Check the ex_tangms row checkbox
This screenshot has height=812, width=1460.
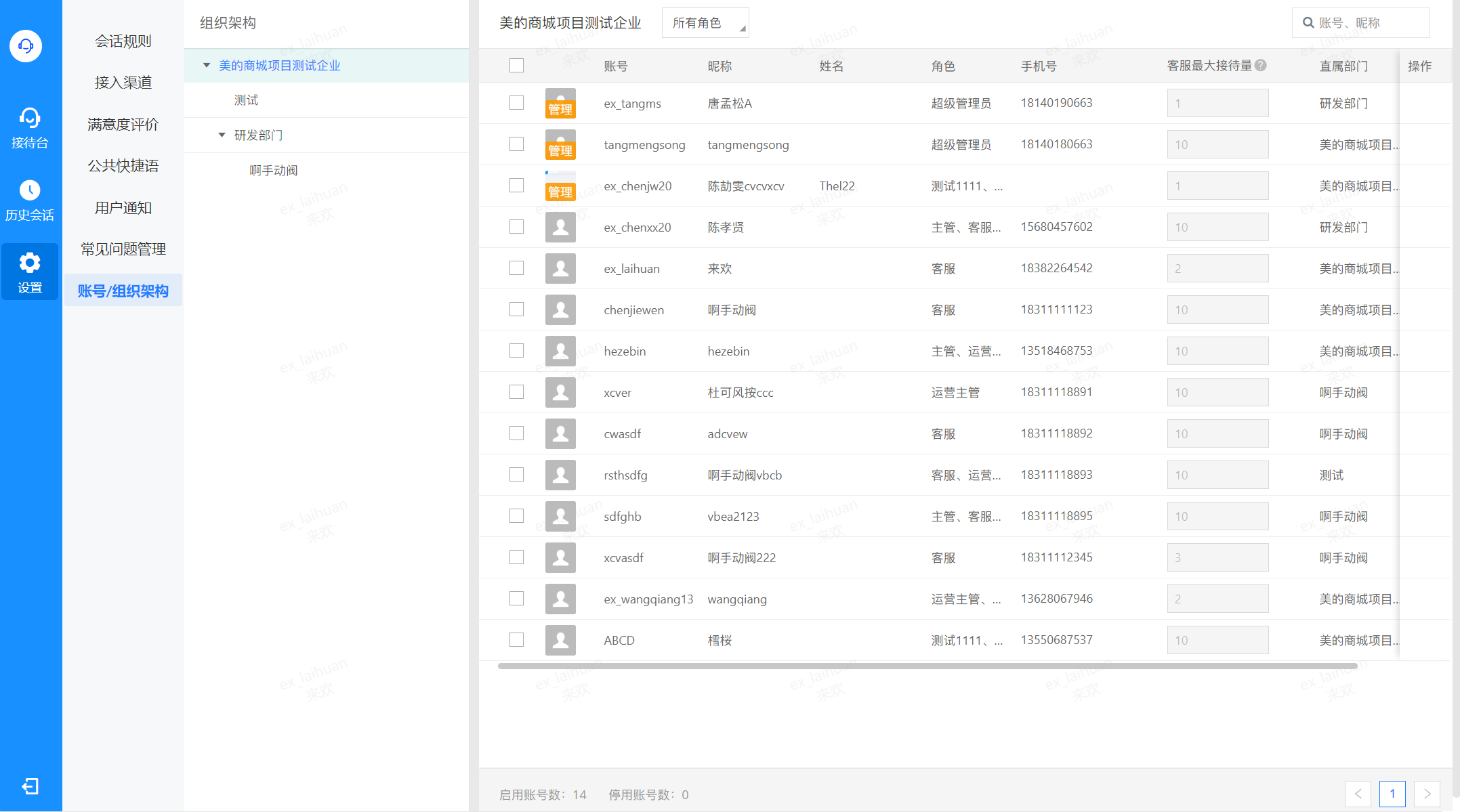[x=517, y=103]
